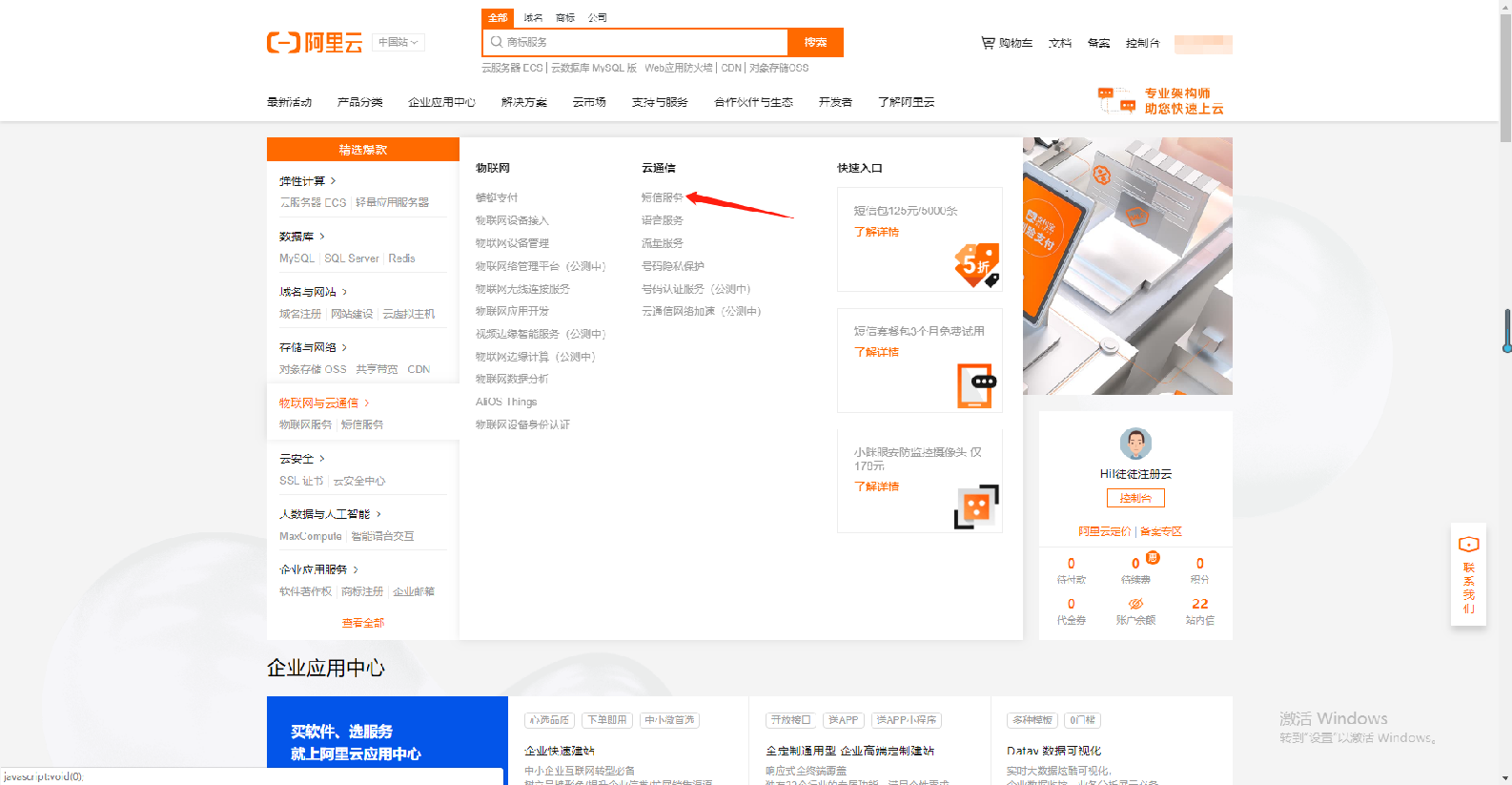Click the 备案专区 link
The height and width of the screenshot is (785, 1512).
(1161, 531)
